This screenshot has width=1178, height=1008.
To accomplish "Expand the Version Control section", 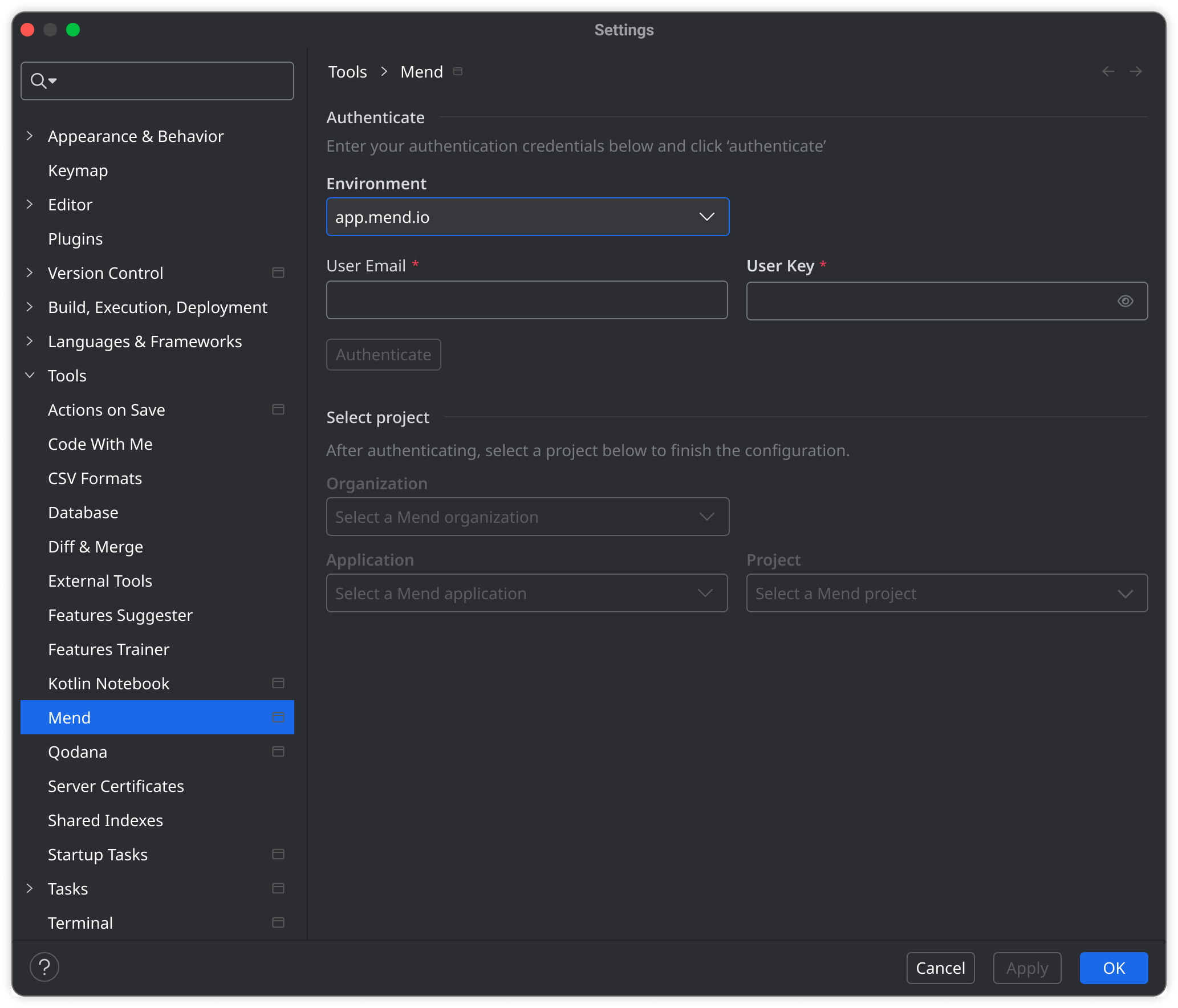I will pos(30,273).
